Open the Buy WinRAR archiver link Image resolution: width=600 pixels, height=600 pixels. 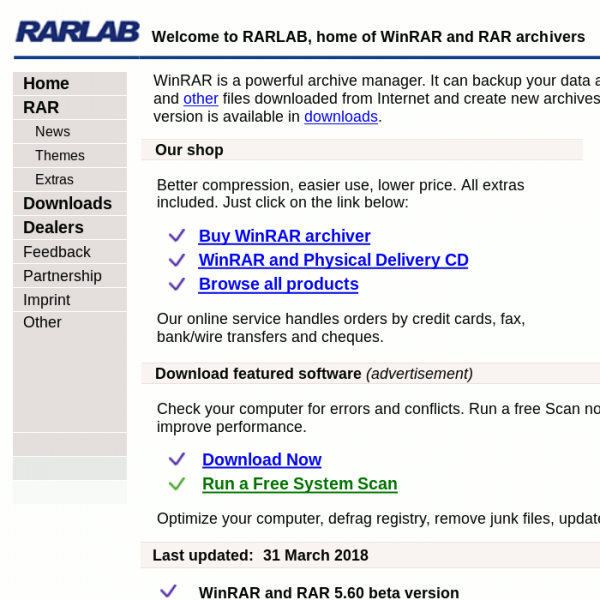[x=284, y=236]
